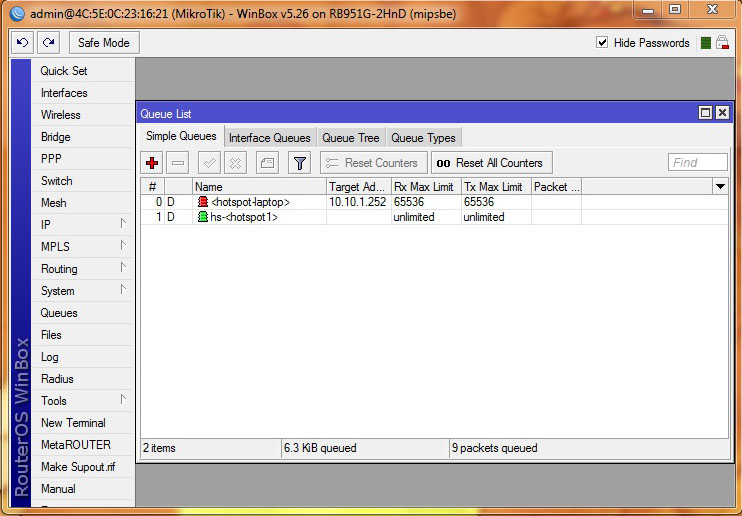Click the Disable cross icon
The width and height of the screenshot is (742, 516).
coord(235,163)
